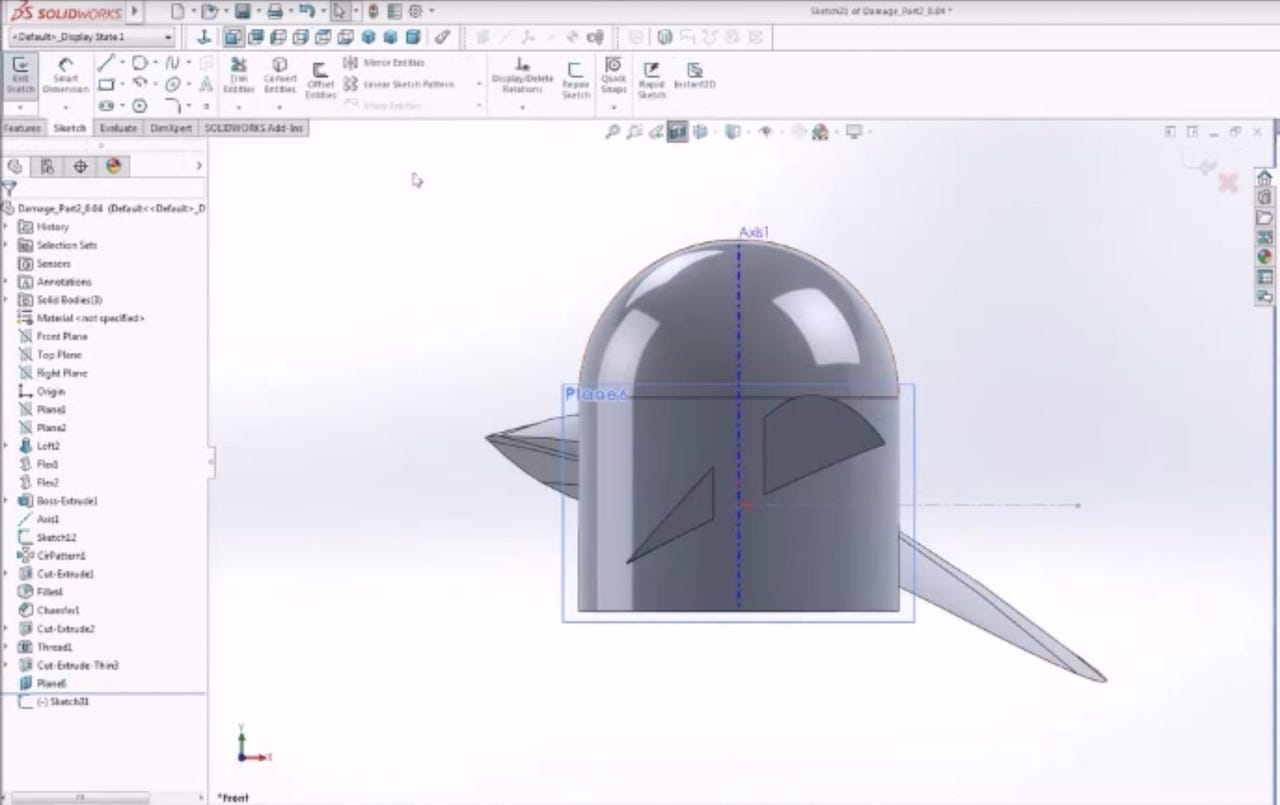Click the Repair Sketch icon
Screen dimensions: 1280x805
[x=575, y=78]
